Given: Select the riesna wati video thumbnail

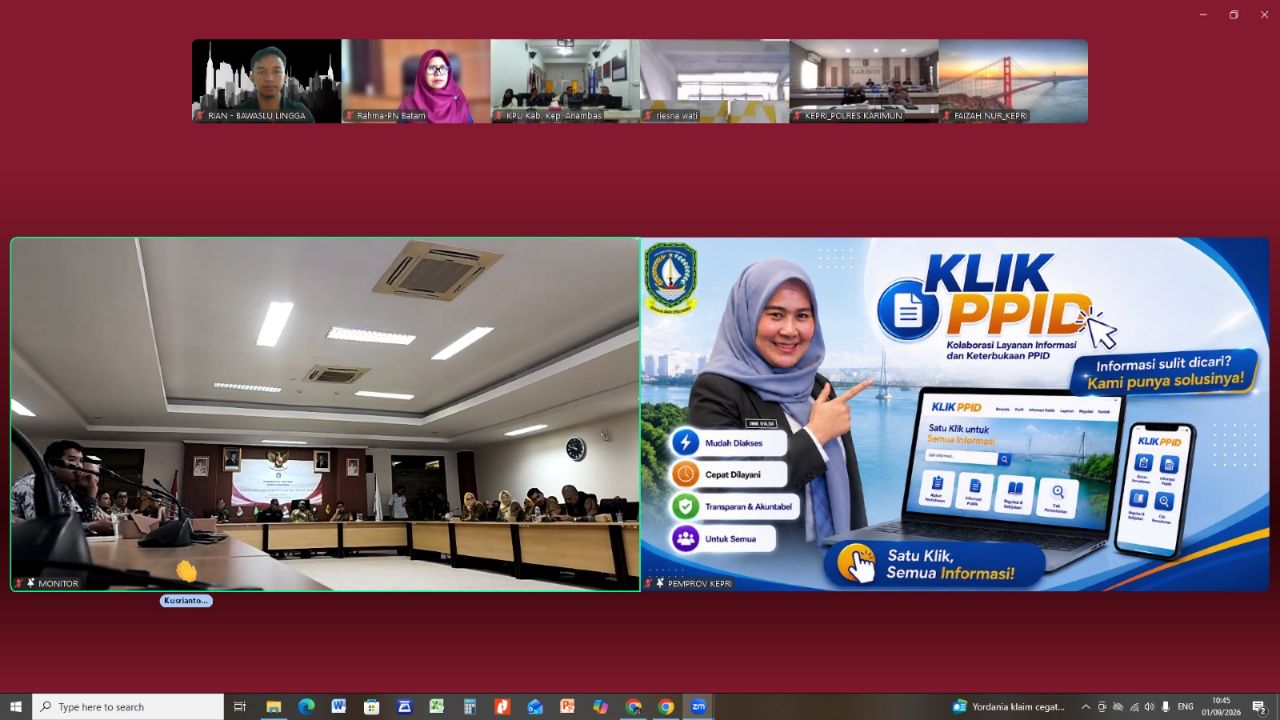Looking at the screenshot, I should (714, 81).
